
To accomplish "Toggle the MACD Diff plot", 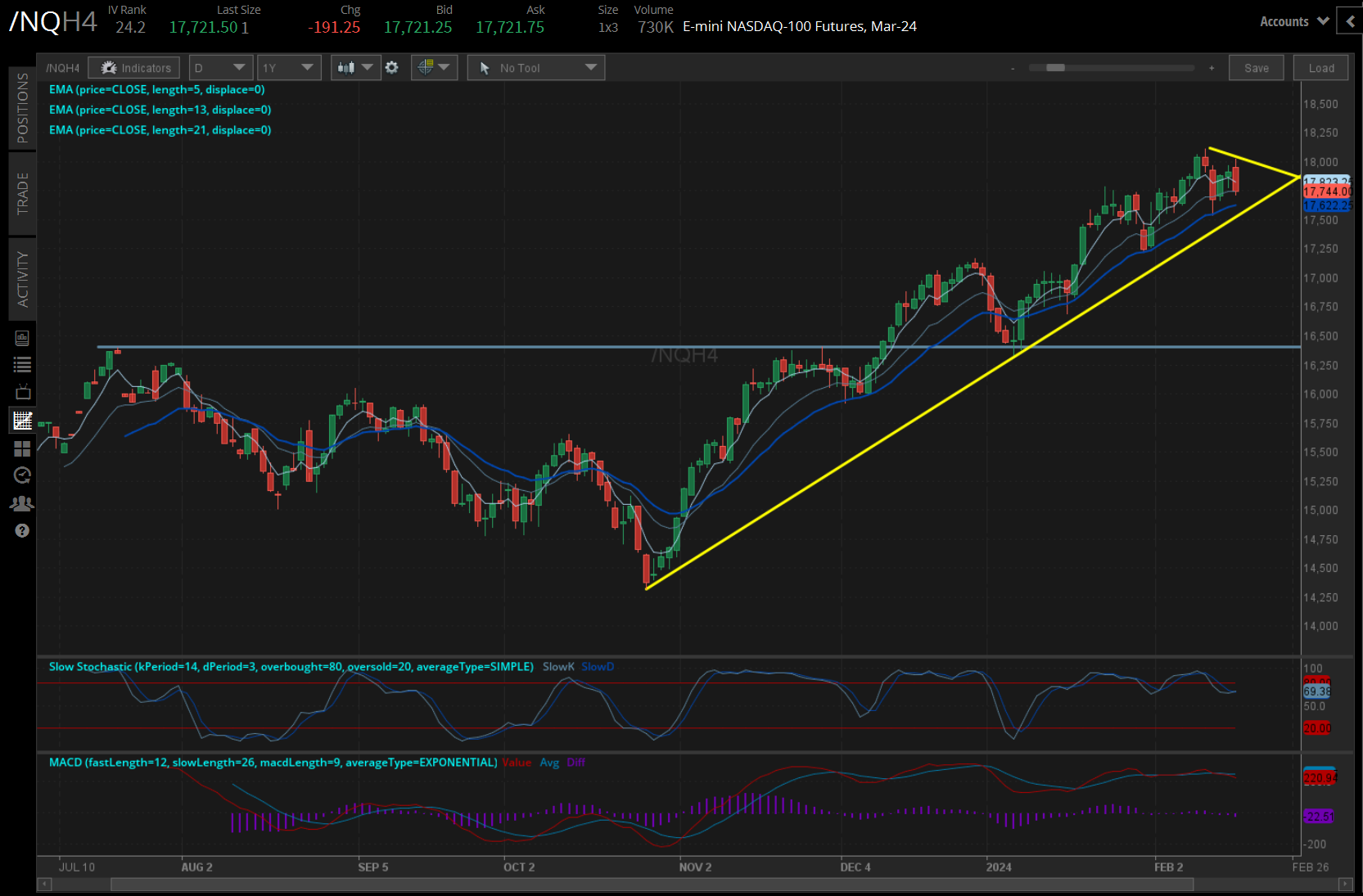I will click(576, 762).
